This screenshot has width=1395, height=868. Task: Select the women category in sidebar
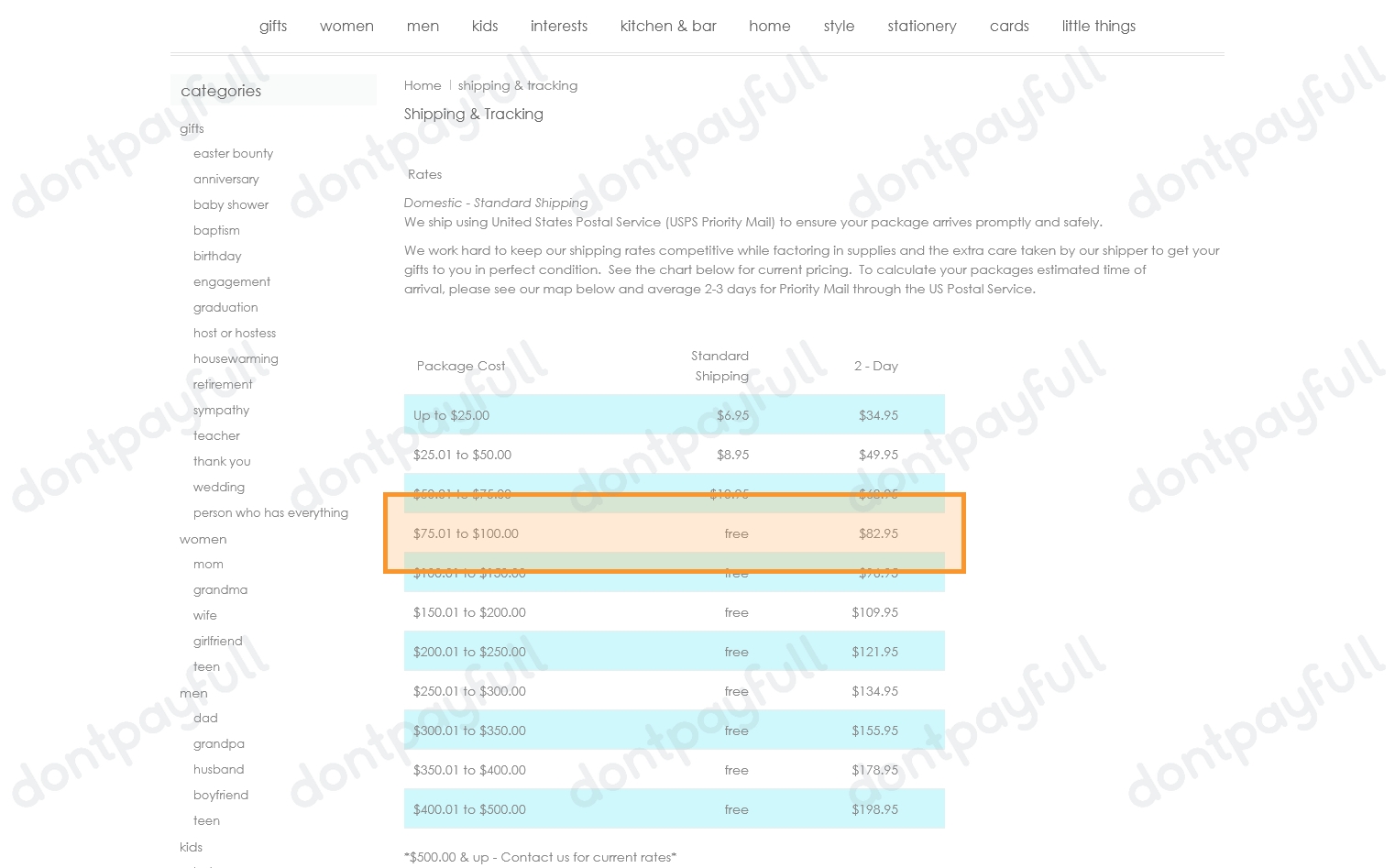[203, 539]
